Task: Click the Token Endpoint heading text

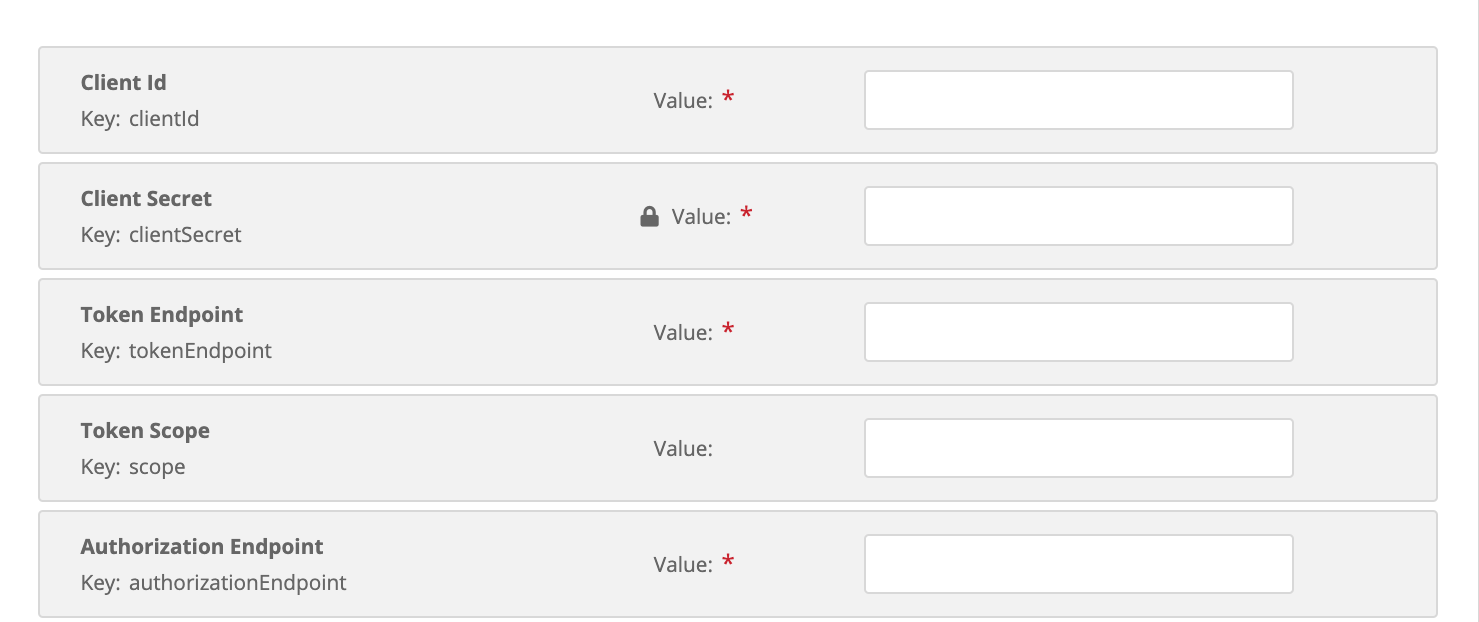Action: (162, 315)
